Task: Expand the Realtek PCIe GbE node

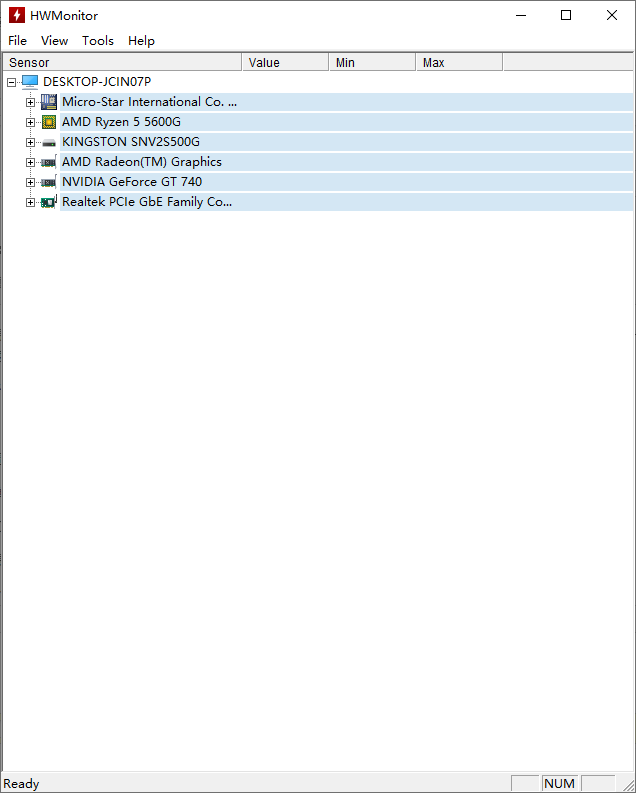Action: pyautogui.click(x=30, y=202)
